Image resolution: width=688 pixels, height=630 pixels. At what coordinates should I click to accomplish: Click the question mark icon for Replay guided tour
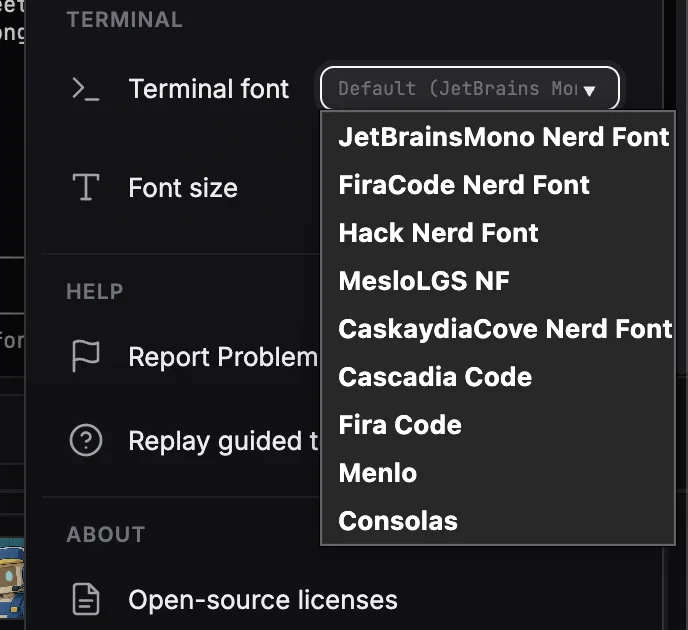tap(86, 440)
